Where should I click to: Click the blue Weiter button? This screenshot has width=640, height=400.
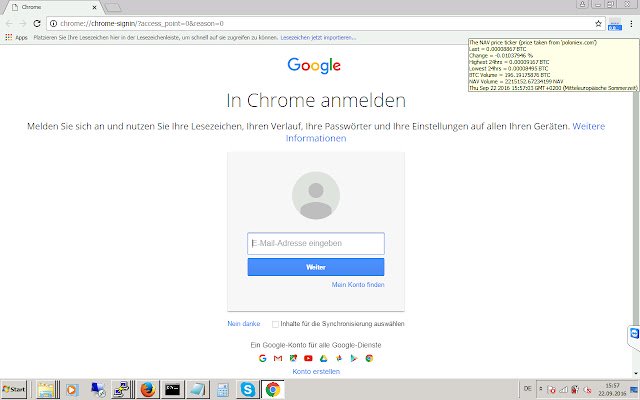pos(316,267)
